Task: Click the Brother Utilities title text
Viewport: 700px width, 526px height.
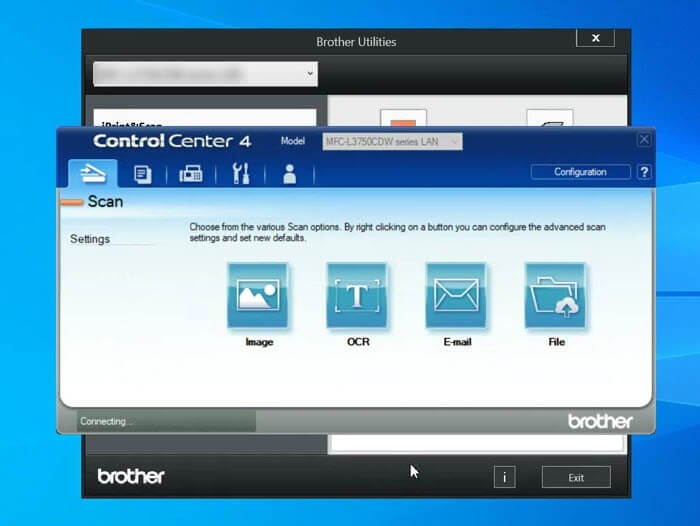Action: (x=356, y=42)
